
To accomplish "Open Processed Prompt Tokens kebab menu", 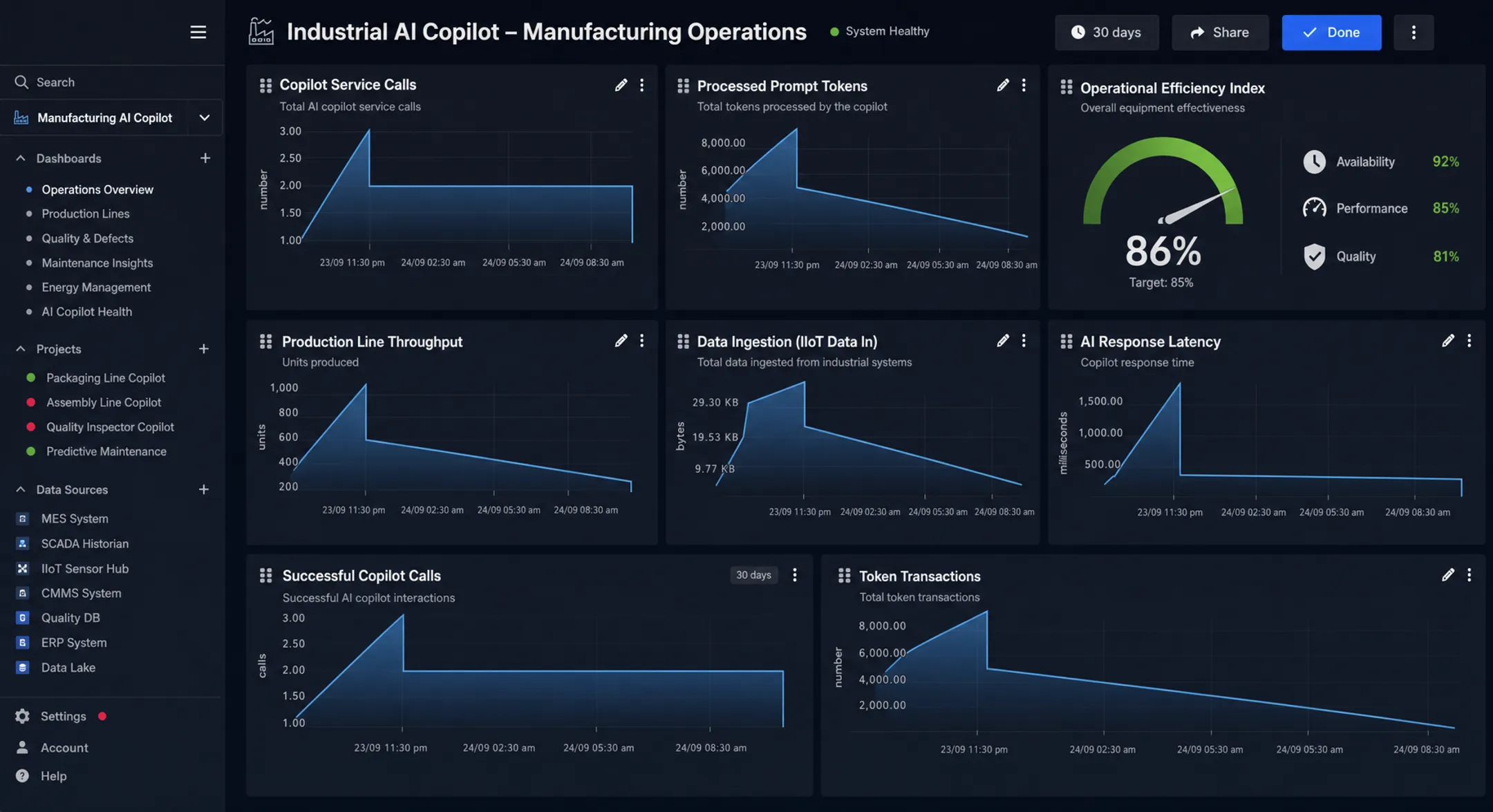I will 1024,85.
